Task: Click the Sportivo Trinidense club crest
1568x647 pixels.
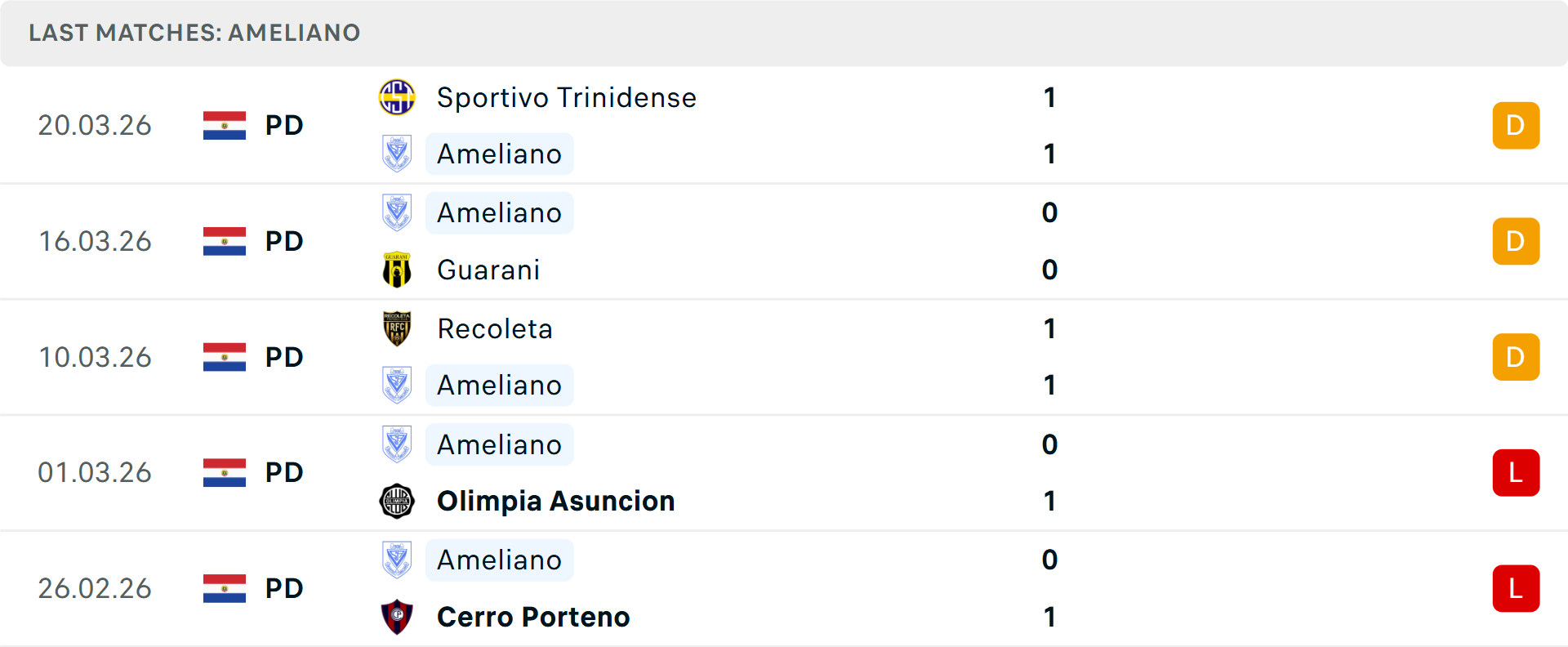Action: [x=397, y=97]
